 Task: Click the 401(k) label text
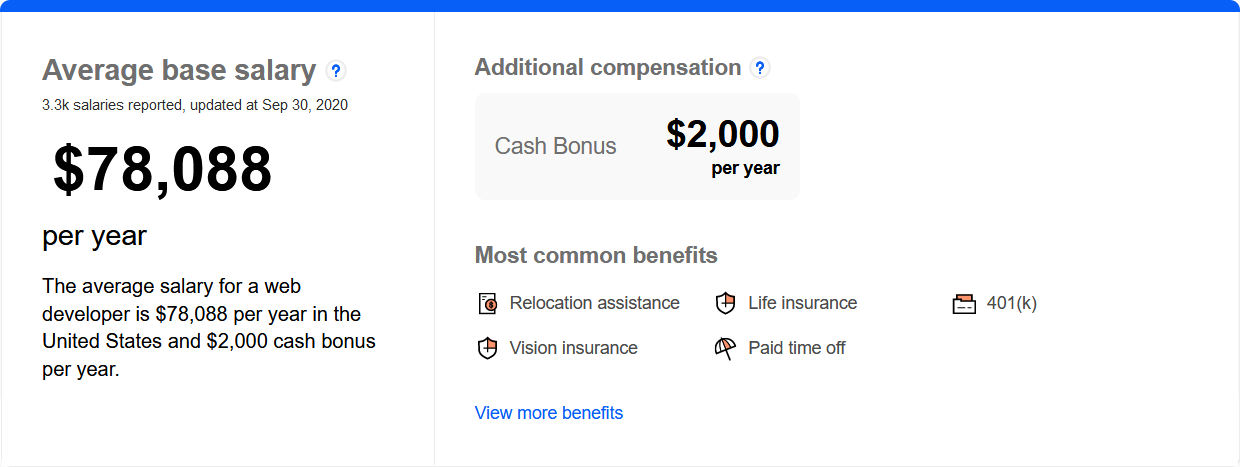[x=1011, y=303]
